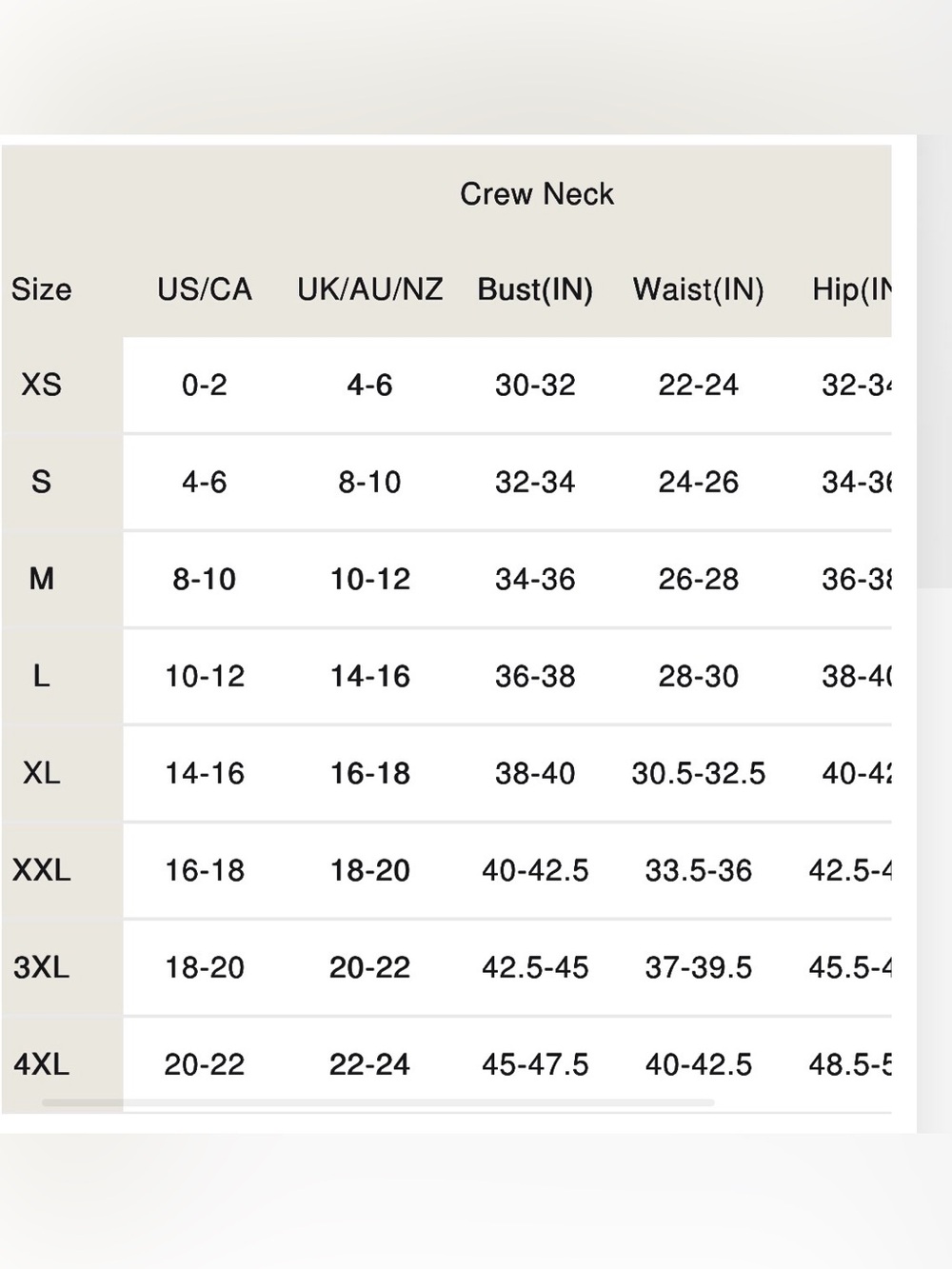Click the Waist(IN) column header
This screenshot has width=952, height=1269.
click(x=699, y=289)
